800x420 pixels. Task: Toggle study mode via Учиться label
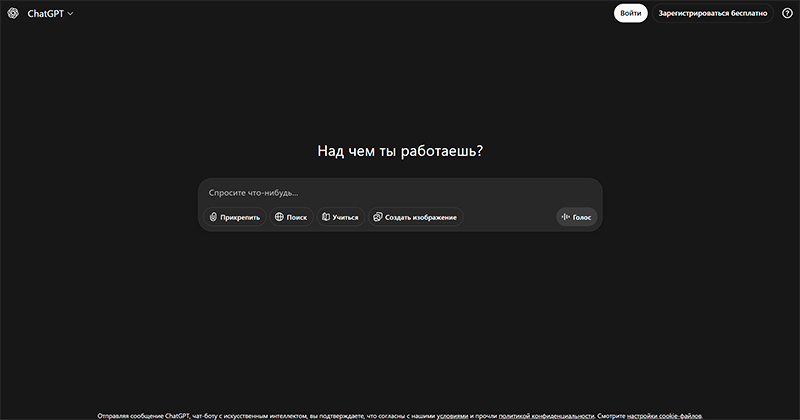[346, 217]
